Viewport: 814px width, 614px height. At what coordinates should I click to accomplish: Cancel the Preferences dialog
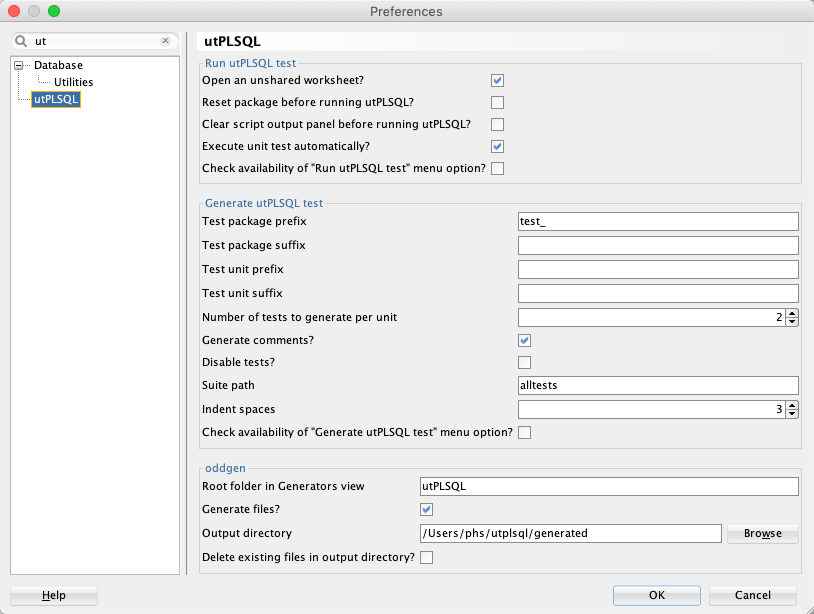753,595
